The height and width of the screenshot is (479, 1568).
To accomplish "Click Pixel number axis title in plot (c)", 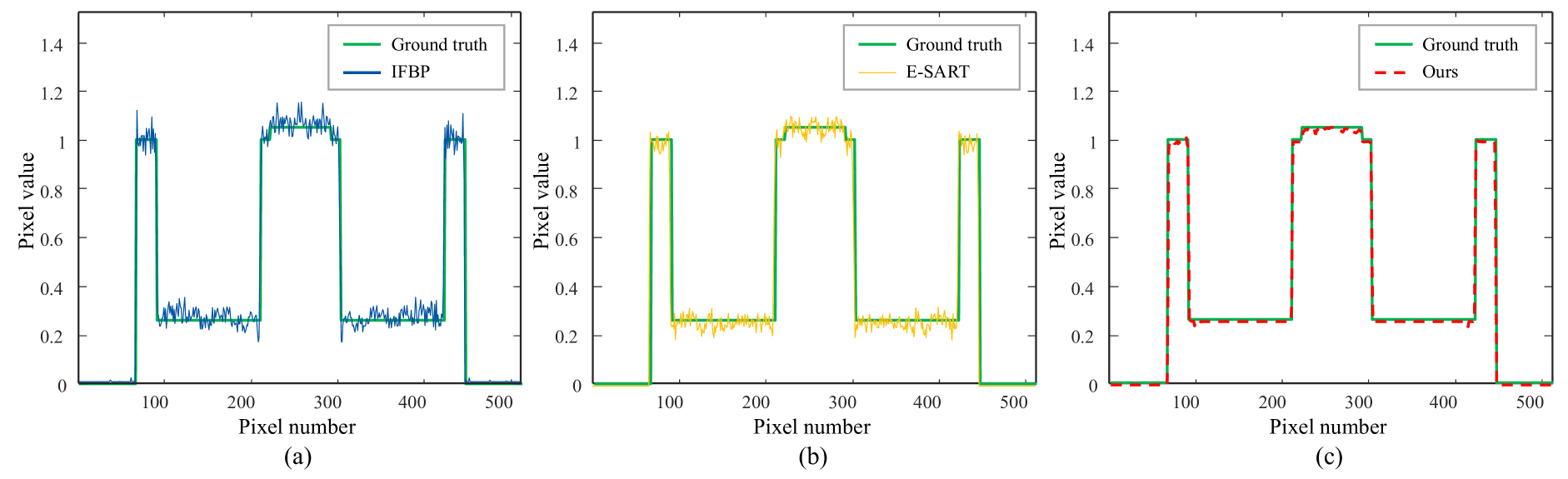I will pos(1327,427).
